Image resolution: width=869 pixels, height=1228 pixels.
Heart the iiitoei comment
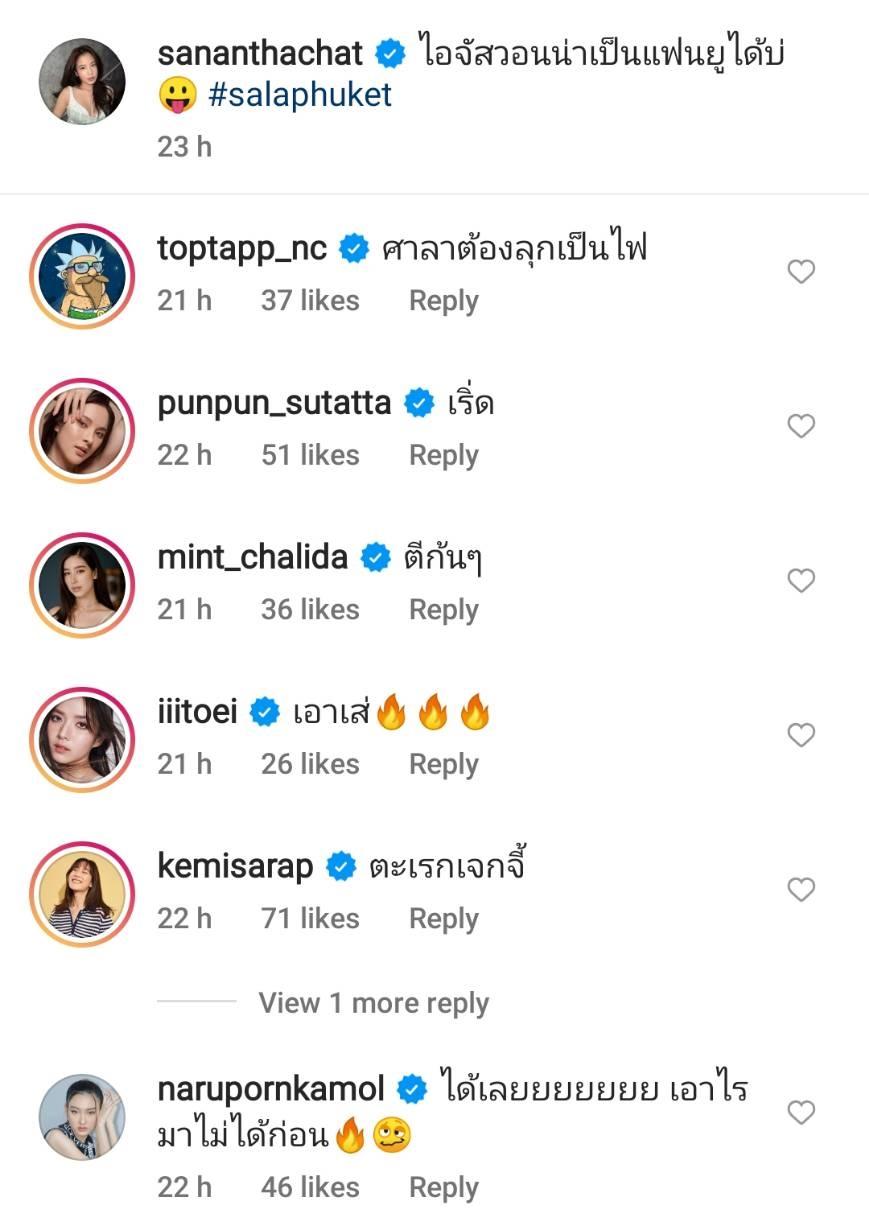[x=801, y=736]
